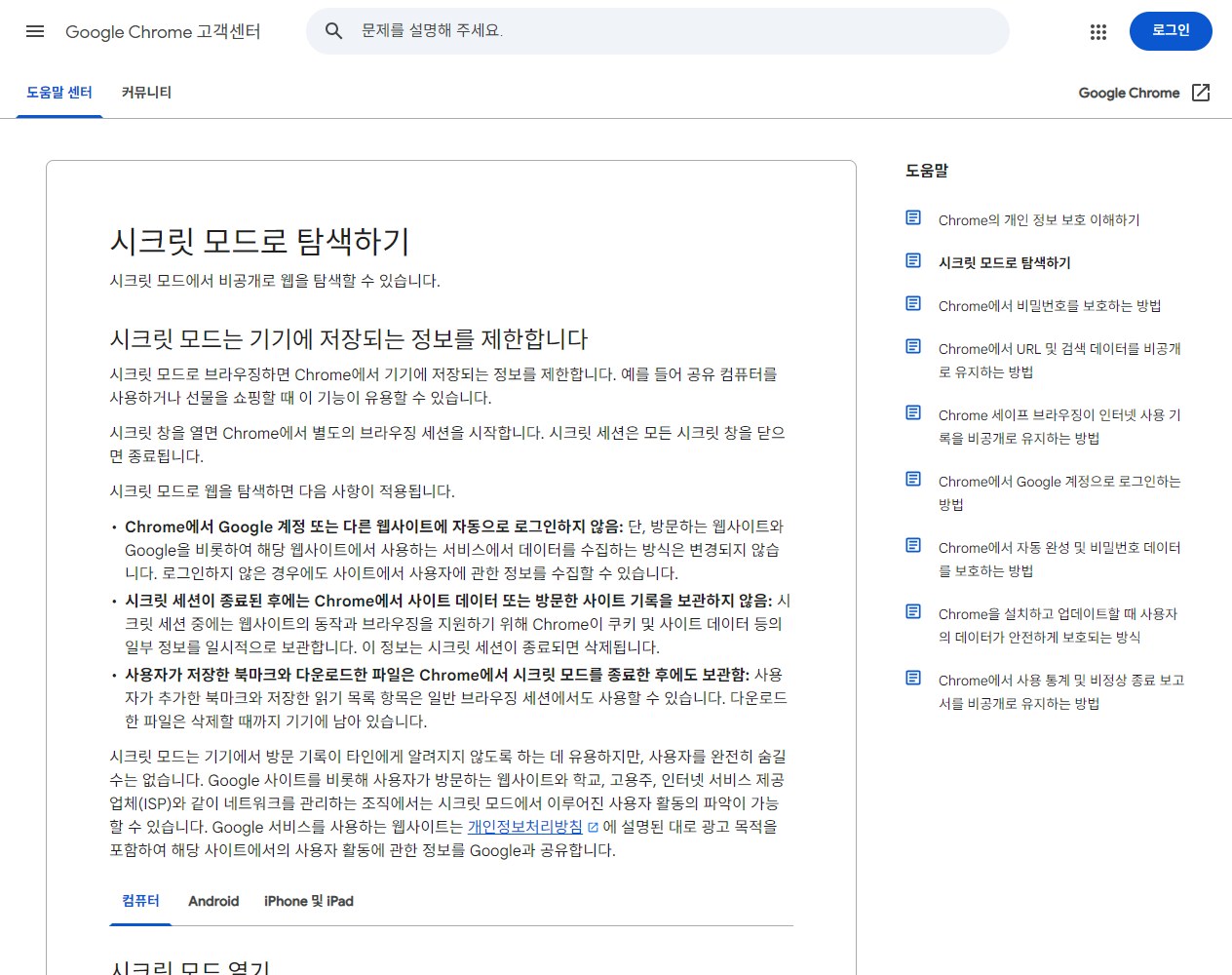This screenshot has width=1232, height=975.
Task: Click article icon next to 'Chrome을 설치하고 업데이트할 때' item
Action: coord(913,611)
